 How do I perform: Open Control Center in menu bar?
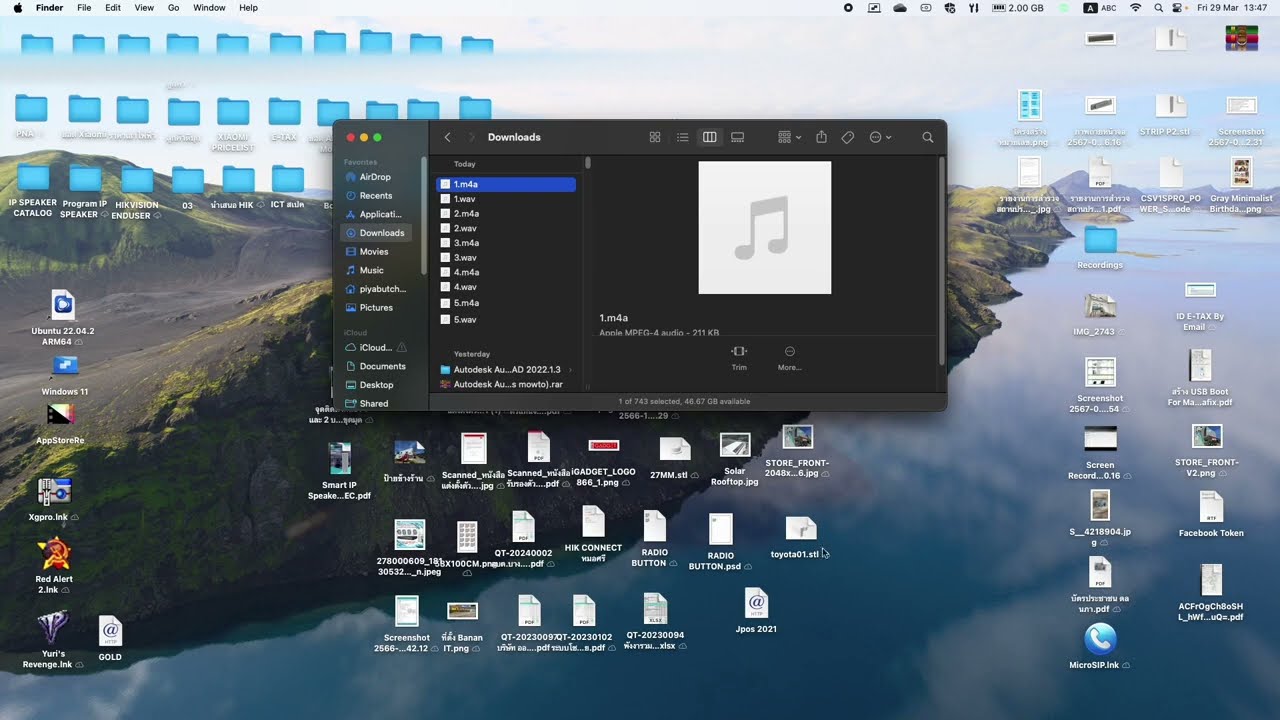[x=1176, y=8]
